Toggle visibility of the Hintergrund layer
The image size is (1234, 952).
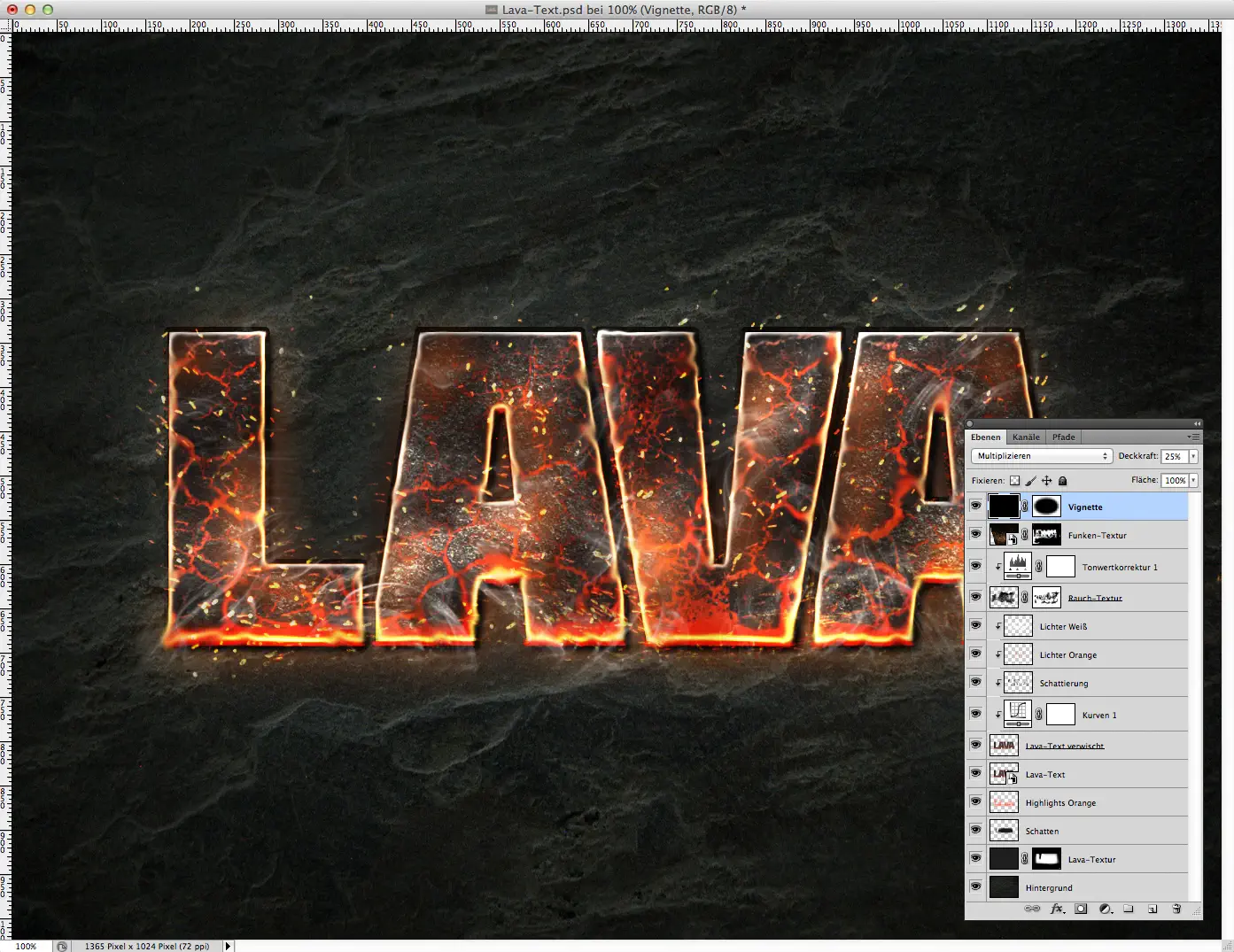click(975, 887)
